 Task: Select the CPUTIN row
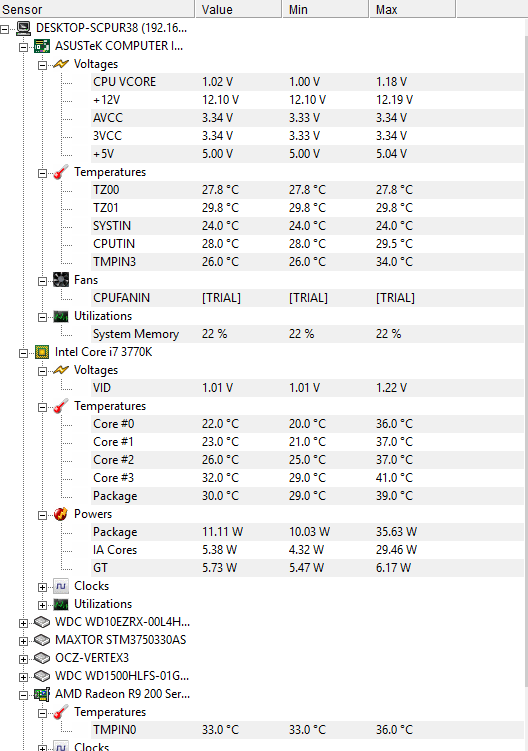[307, 244]
